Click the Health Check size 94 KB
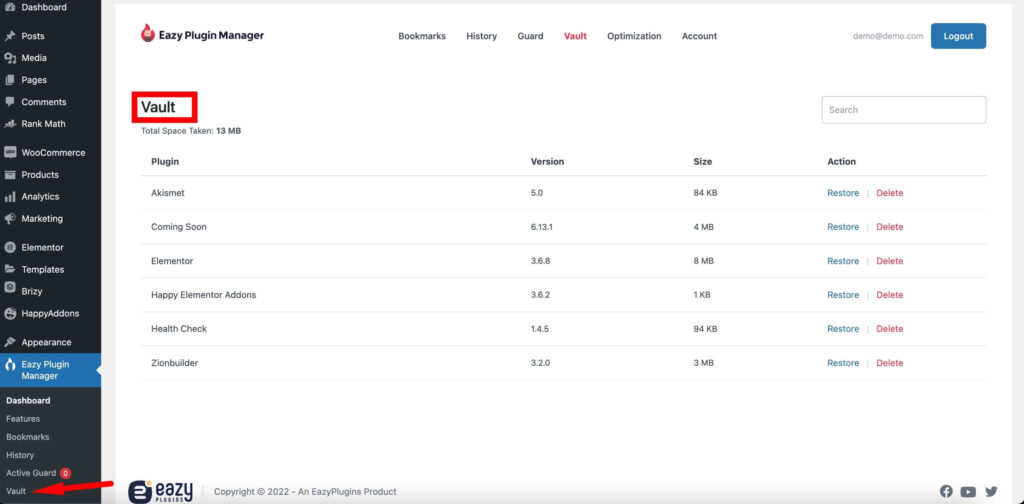 click(x=705, y=328)
